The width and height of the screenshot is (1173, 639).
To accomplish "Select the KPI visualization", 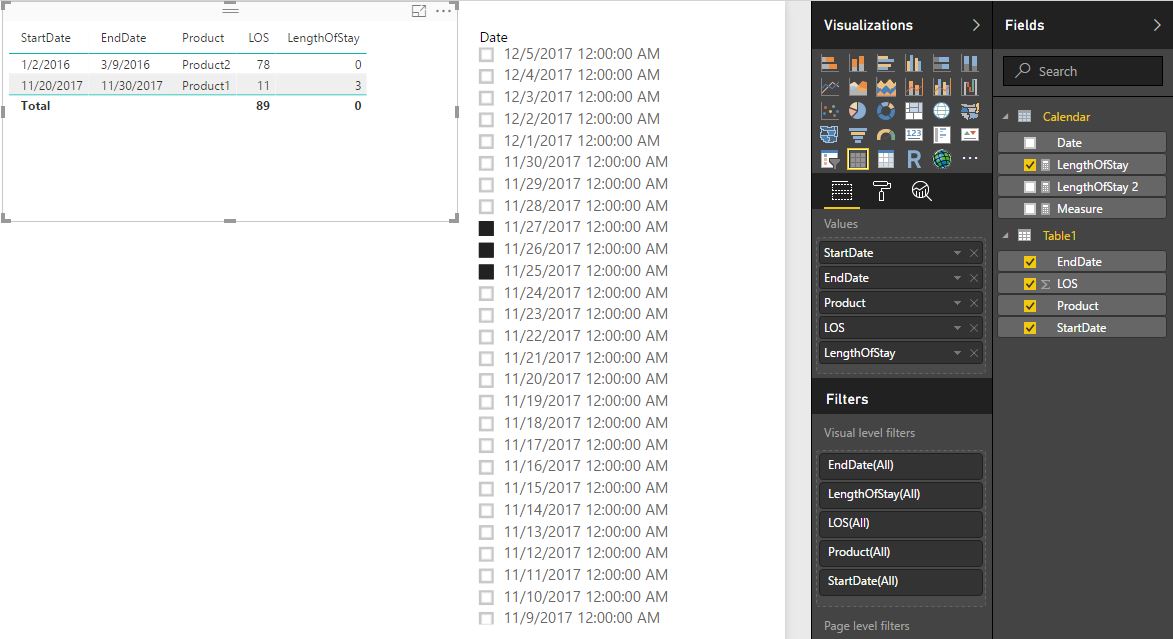I will 970,135.
